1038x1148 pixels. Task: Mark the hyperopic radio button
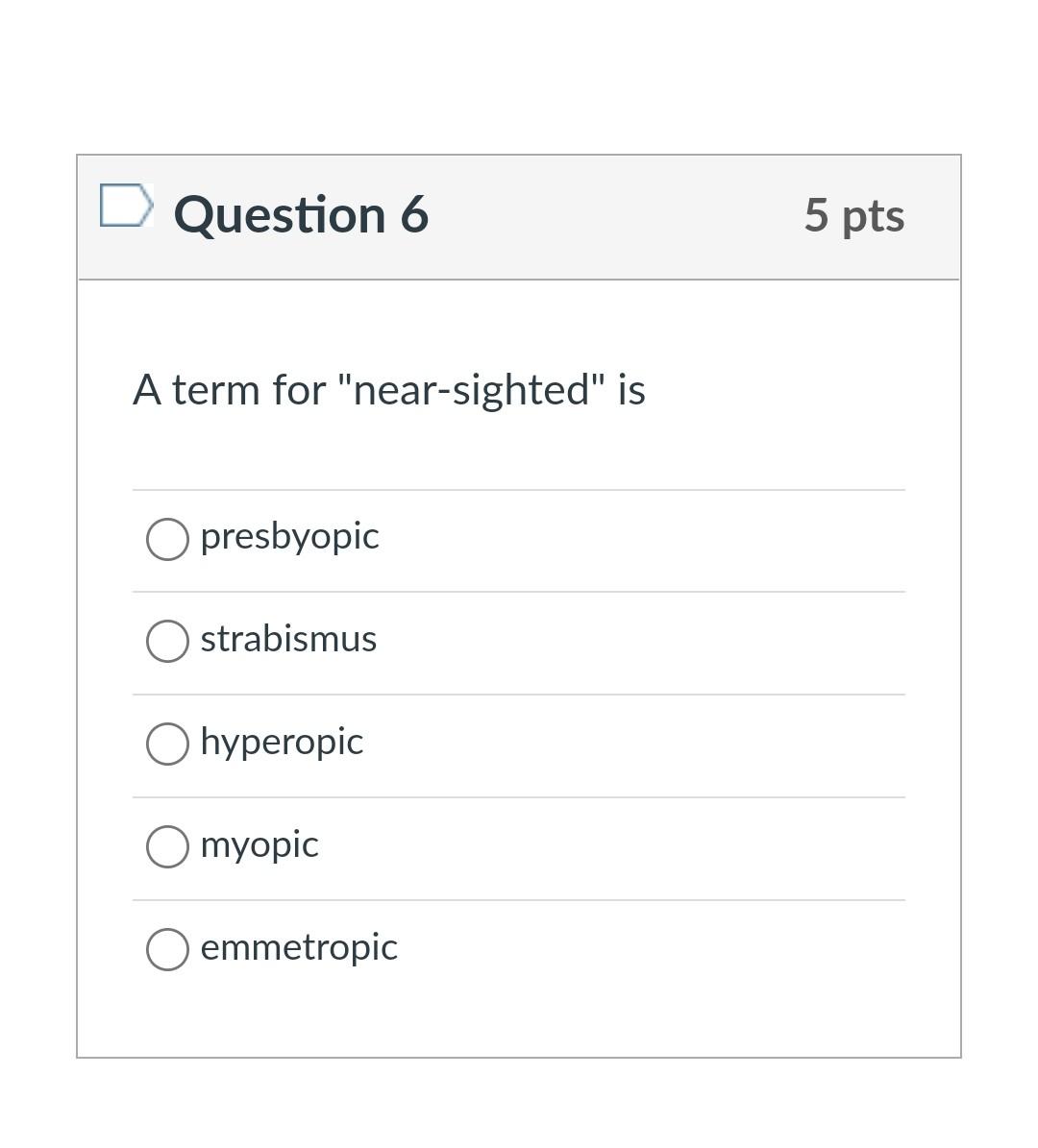(x=168, y=744)
